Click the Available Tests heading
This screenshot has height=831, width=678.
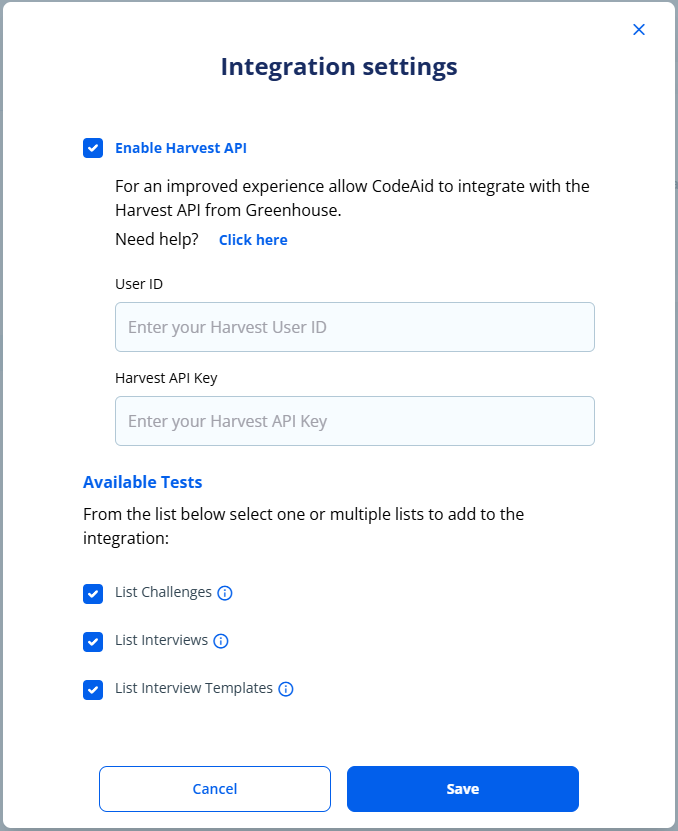(143, 482)
